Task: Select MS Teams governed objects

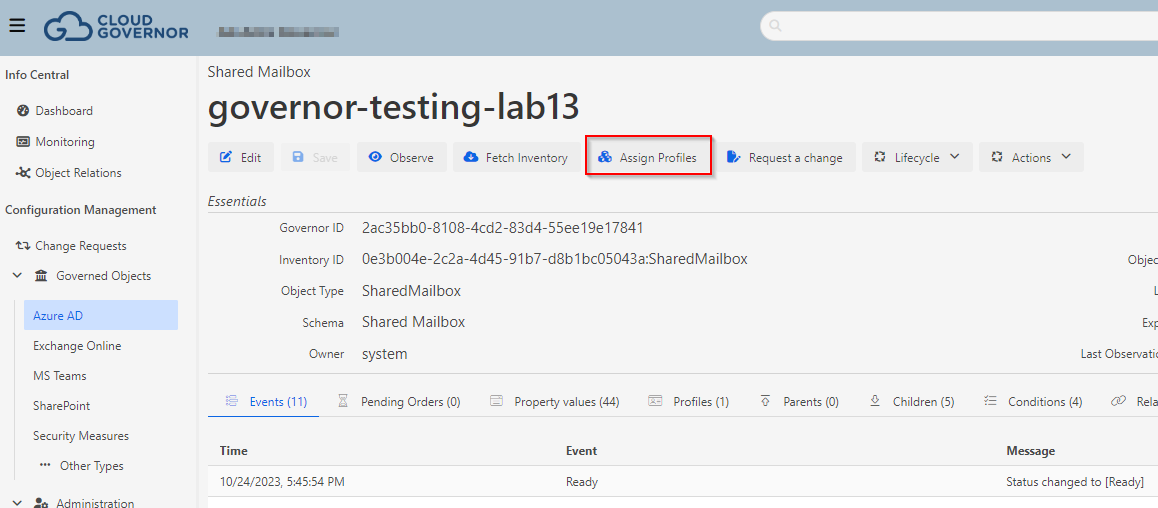Action: pos(60,376)
